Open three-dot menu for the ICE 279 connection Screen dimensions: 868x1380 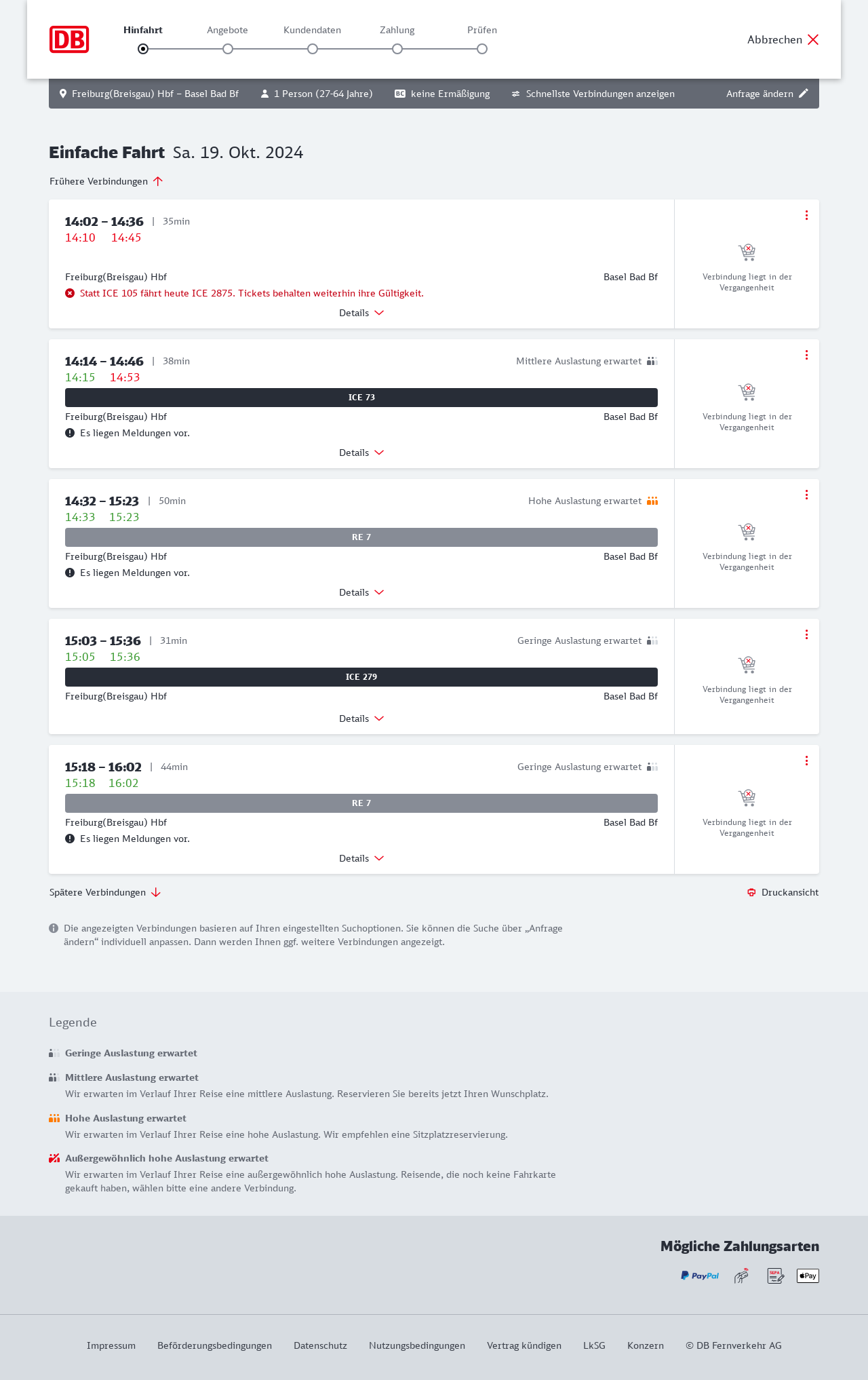pos(806,634)
